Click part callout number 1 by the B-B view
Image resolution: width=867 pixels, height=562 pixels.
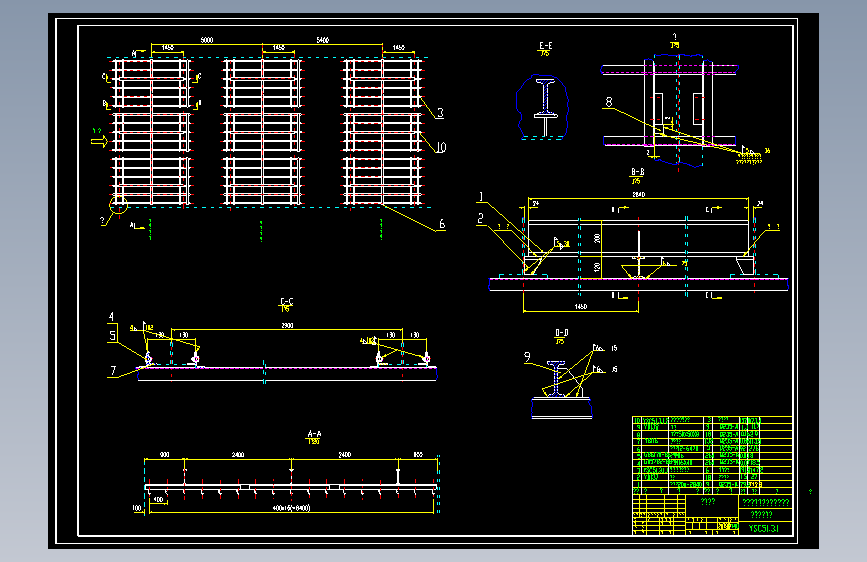point(481,197)
